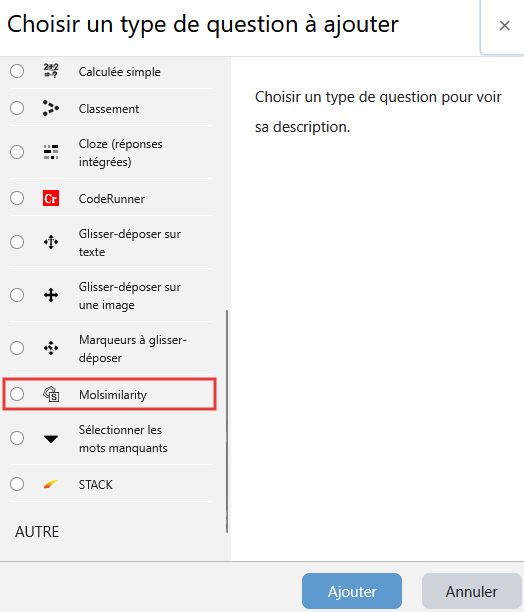This screenshot has height=612, width=524.
Task: Click the question list vertical scrollbar
Action: [x=227, y=422]
